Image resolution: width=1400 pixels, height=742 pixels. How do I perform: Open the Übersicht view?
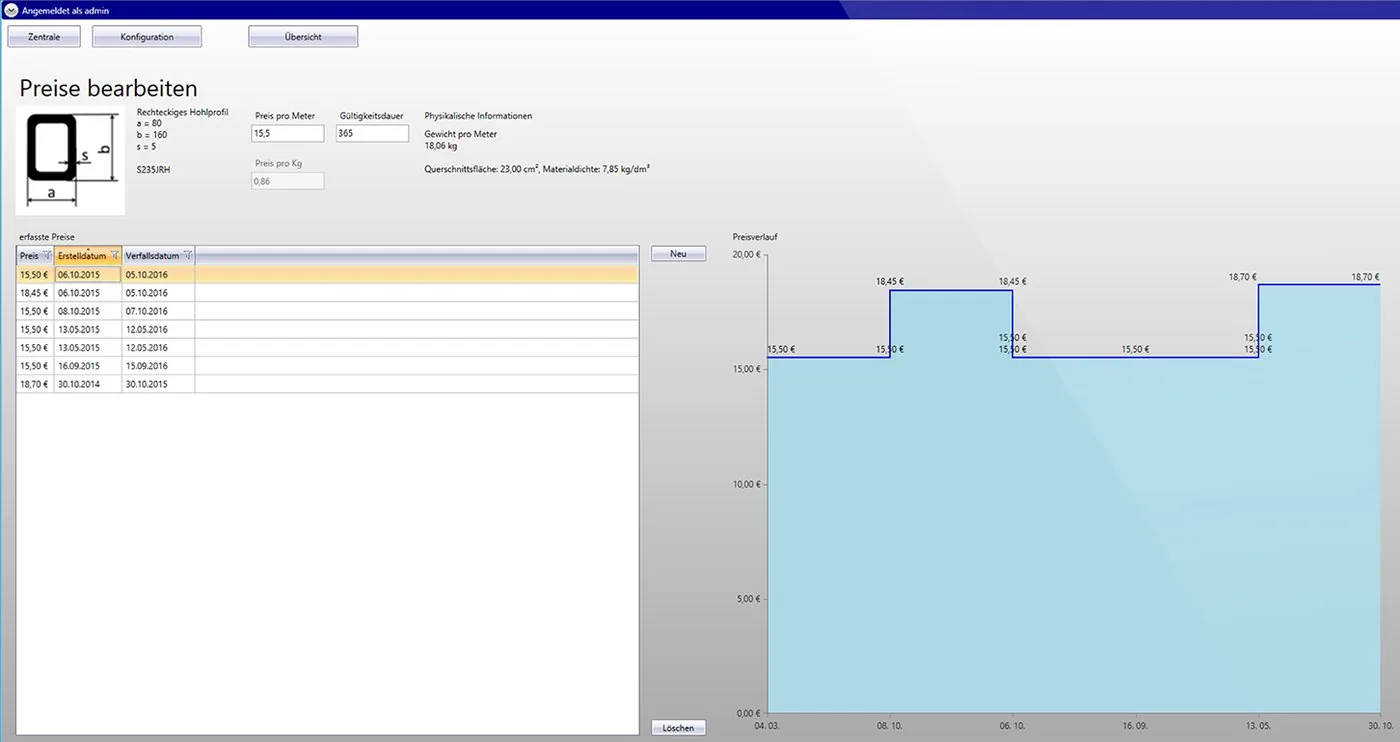(x=303, y=37)
